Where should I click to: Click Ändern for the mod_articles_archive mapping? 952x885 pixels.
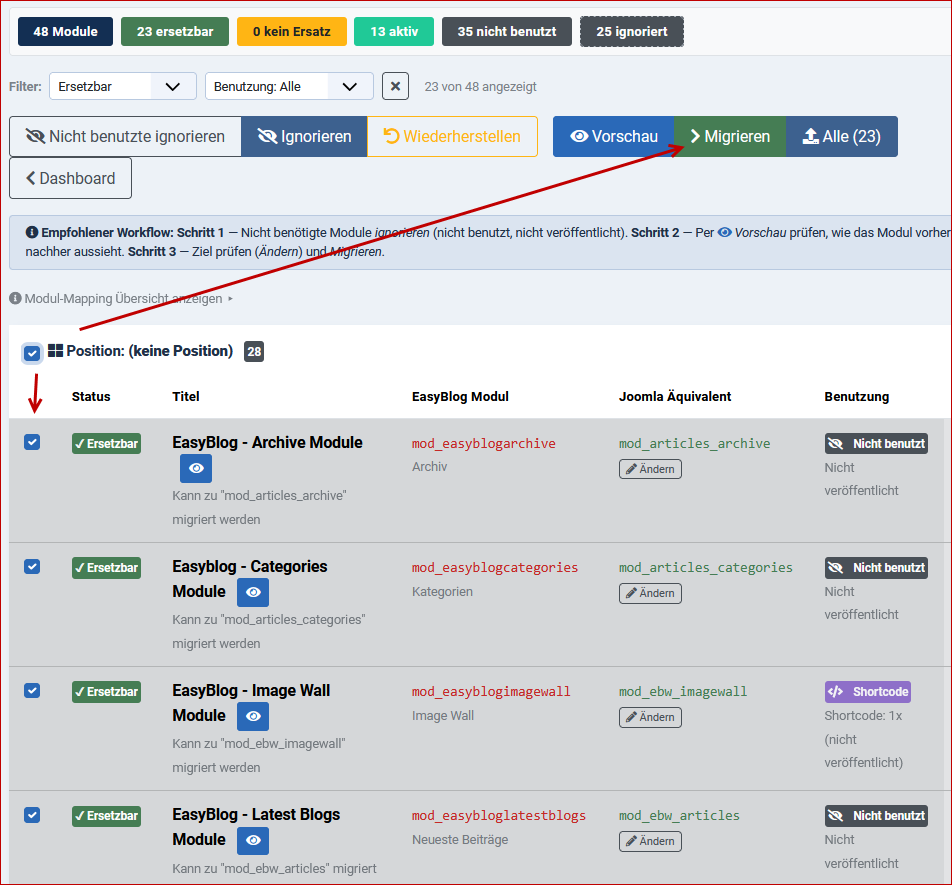point(650,468)
